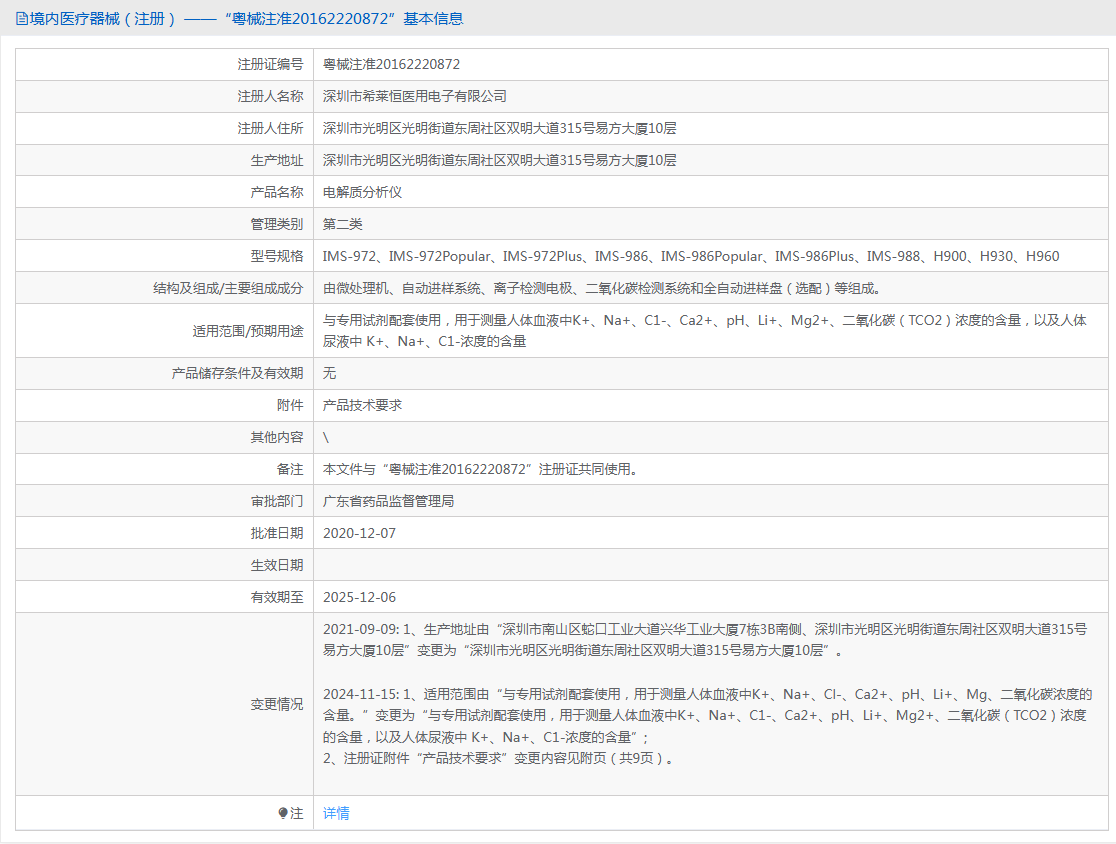This screenshot has height=844, width=1116.
Task: Click the 其他内容 label
Action: 277,437
